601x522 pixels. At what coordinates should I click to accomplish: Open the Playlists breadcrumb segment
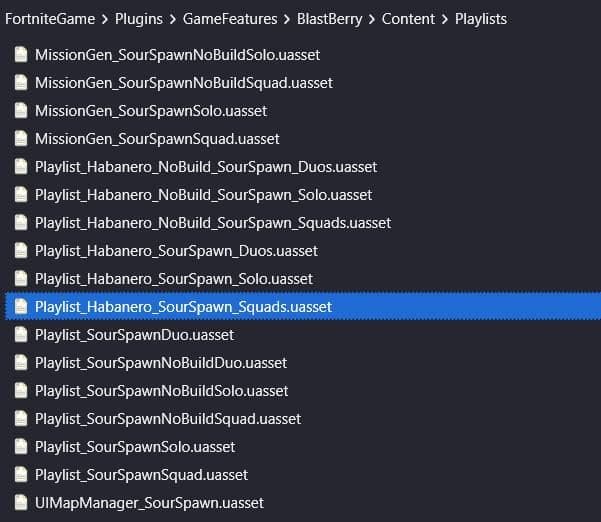tap(481, 19)
